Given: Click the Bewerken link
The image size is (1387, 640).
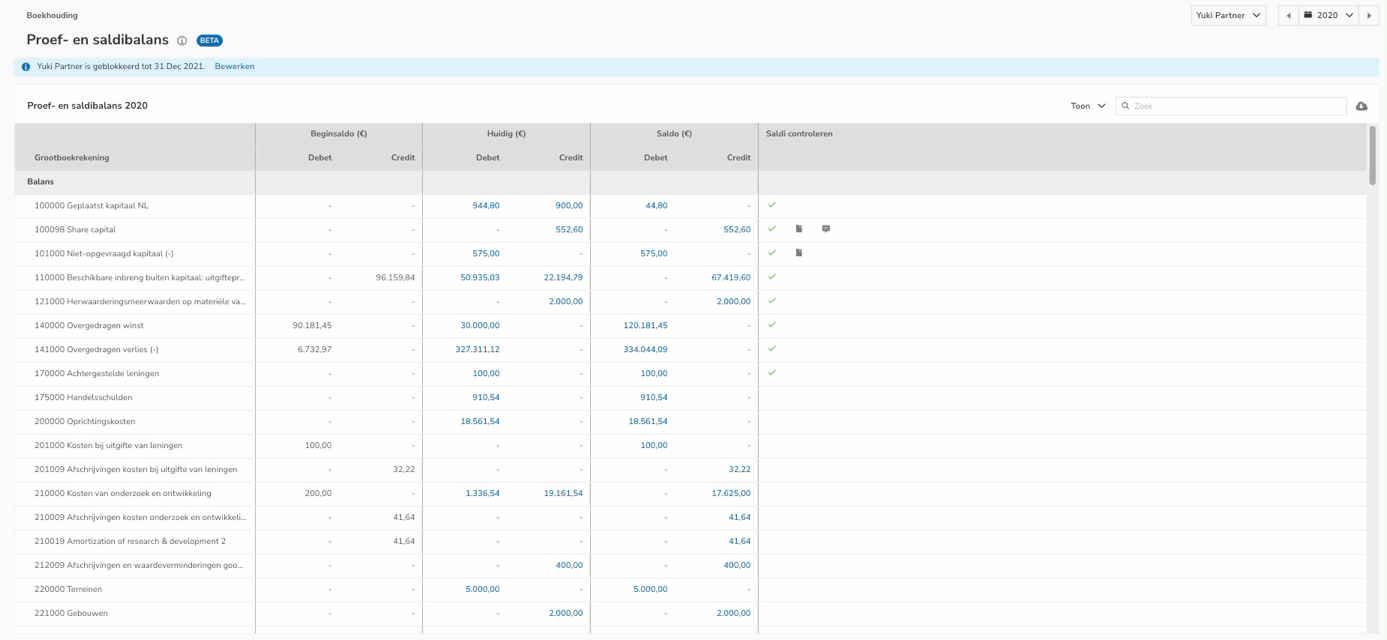Looking at the screenshot, I should click(x=234, y=66).
